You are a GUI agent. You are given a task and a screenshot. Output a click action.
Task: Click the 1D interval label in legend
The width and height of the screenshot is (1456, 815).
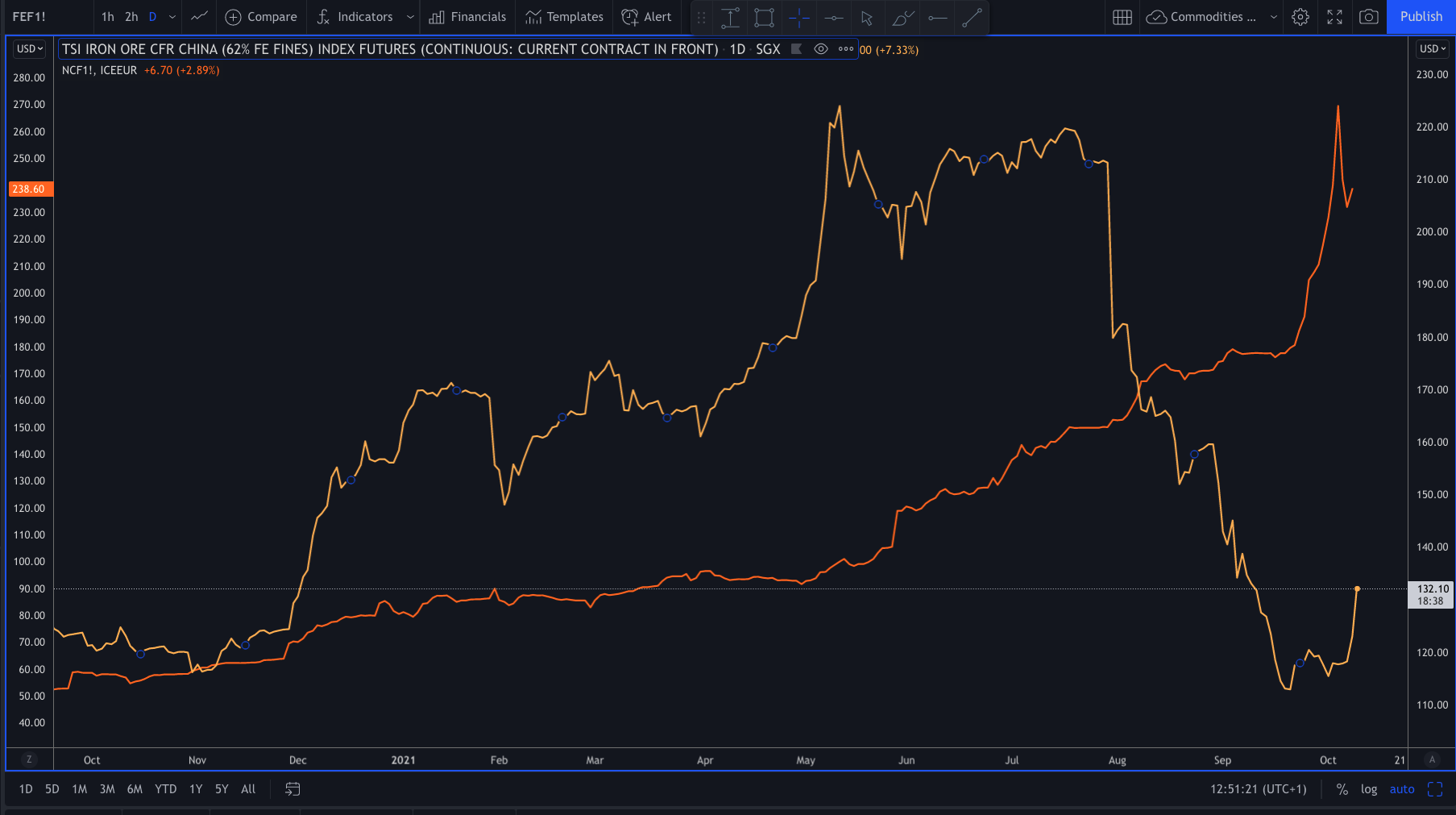[x=737, y=49]
